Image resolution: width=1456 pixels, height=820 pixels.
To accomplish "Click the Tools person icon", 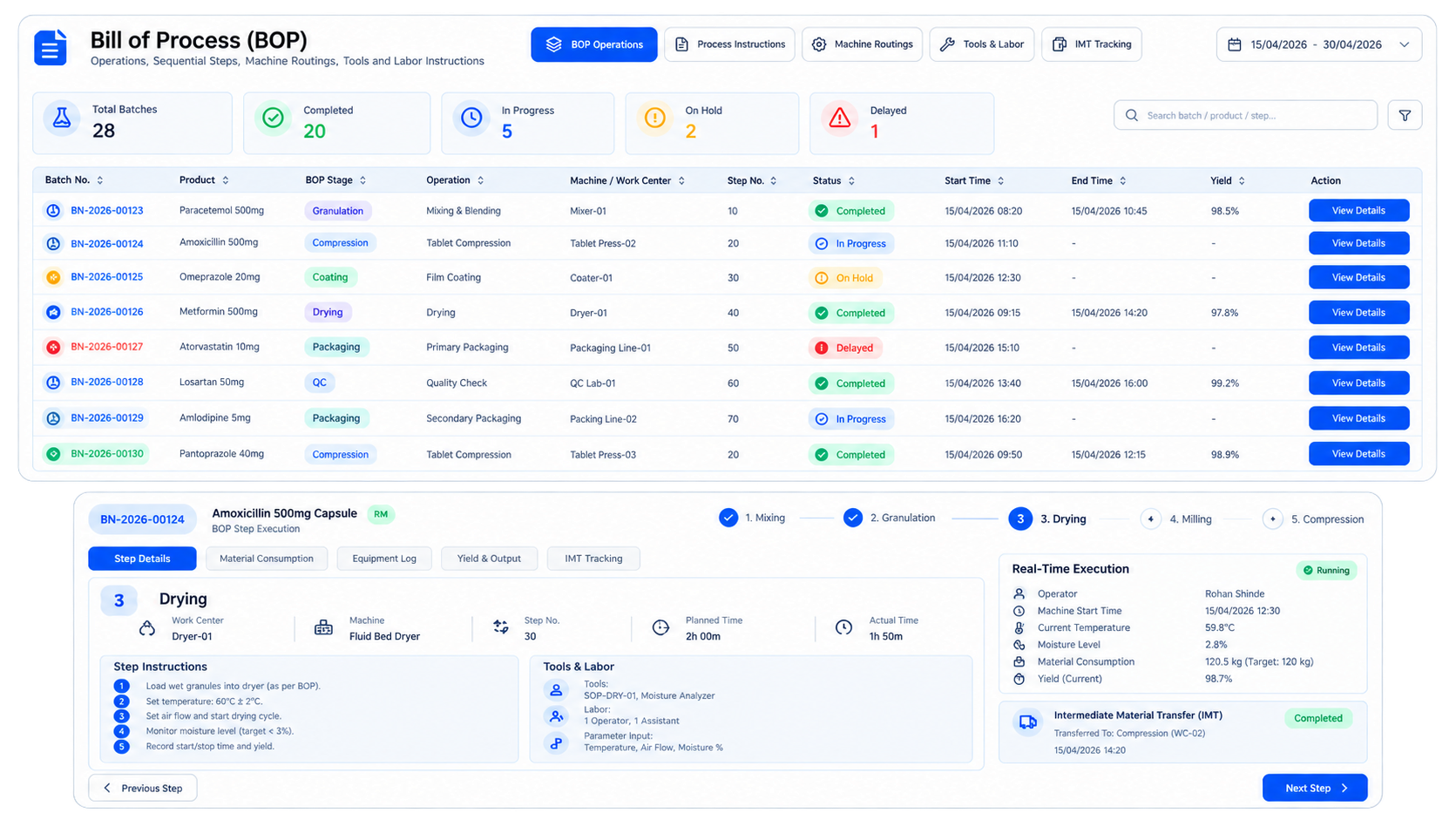I will [556, 690].
